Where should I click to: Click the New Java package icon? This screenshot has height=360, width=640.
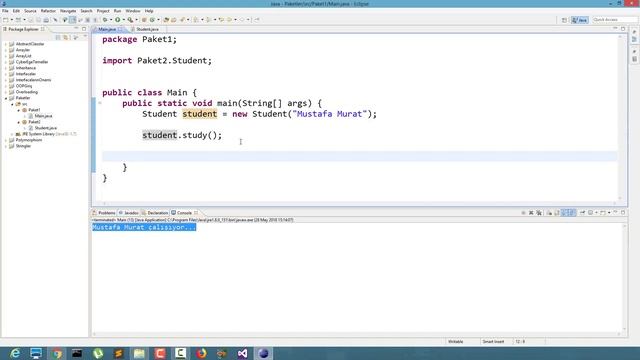click(144, 20)
